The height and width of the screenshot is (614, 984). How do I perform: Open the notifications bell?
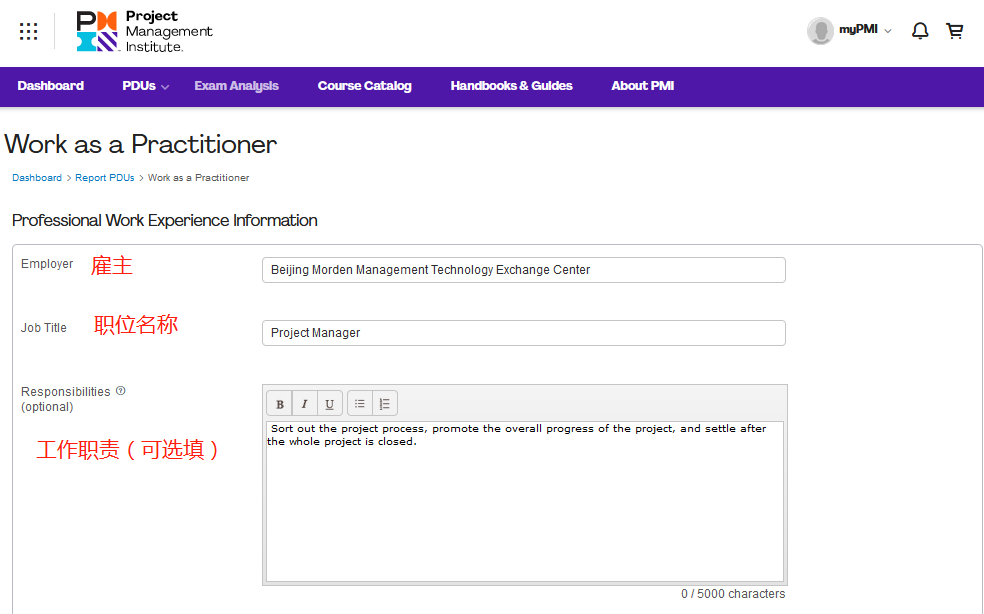[x=919, y=31]
